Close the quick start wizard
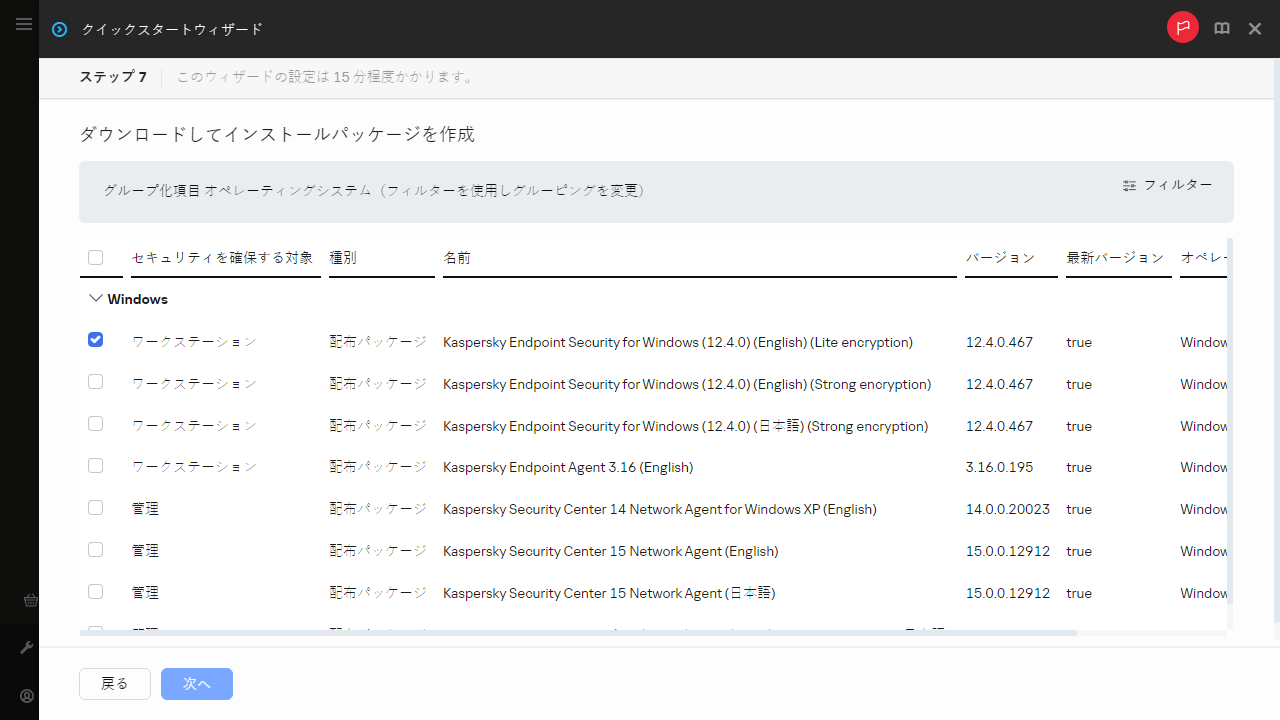The height and width of the screenshot is (720, 1280). coord(1255,29)
